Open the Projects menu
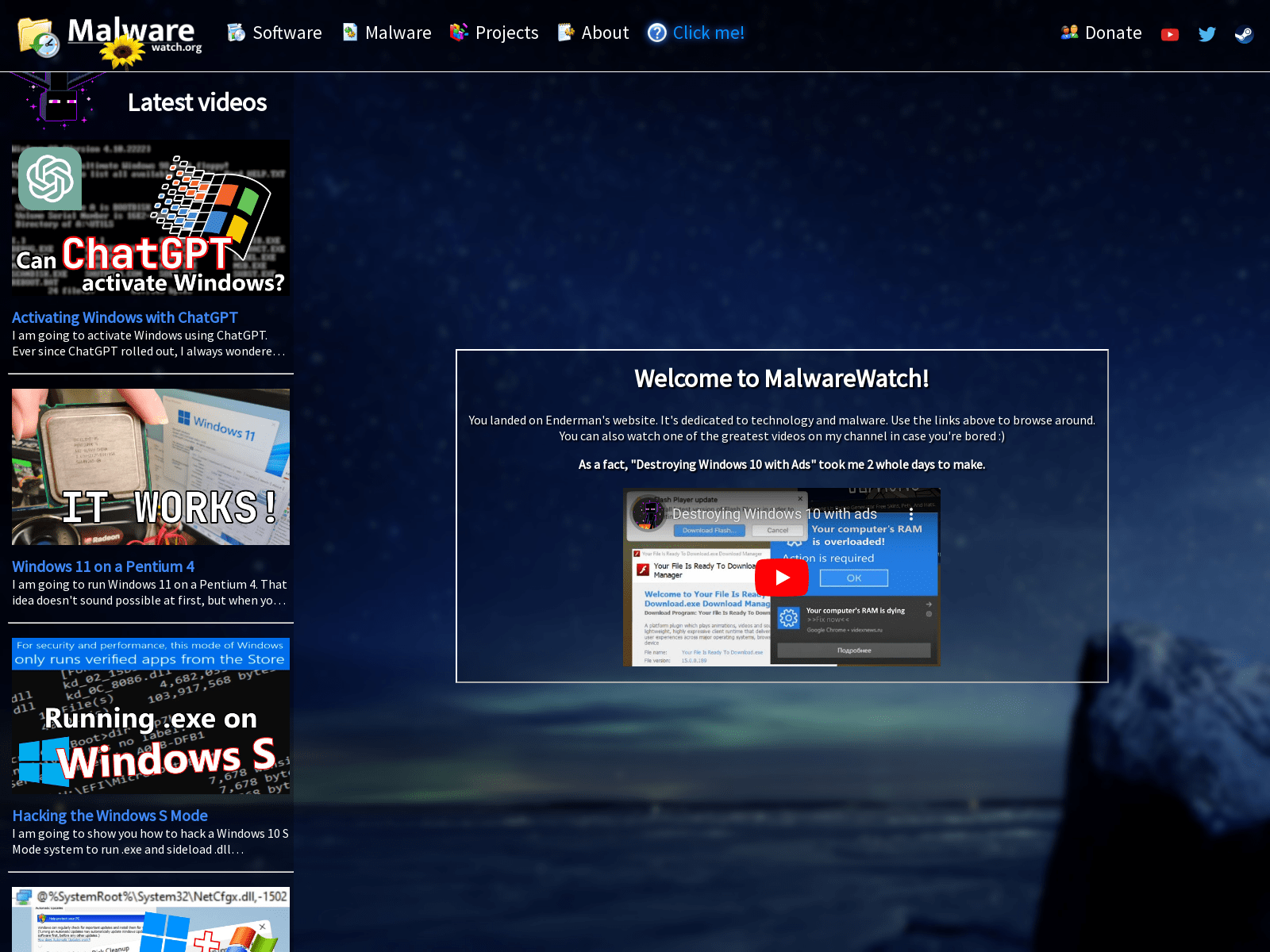This screenshot has height=952, width=1270. point(494,33)
